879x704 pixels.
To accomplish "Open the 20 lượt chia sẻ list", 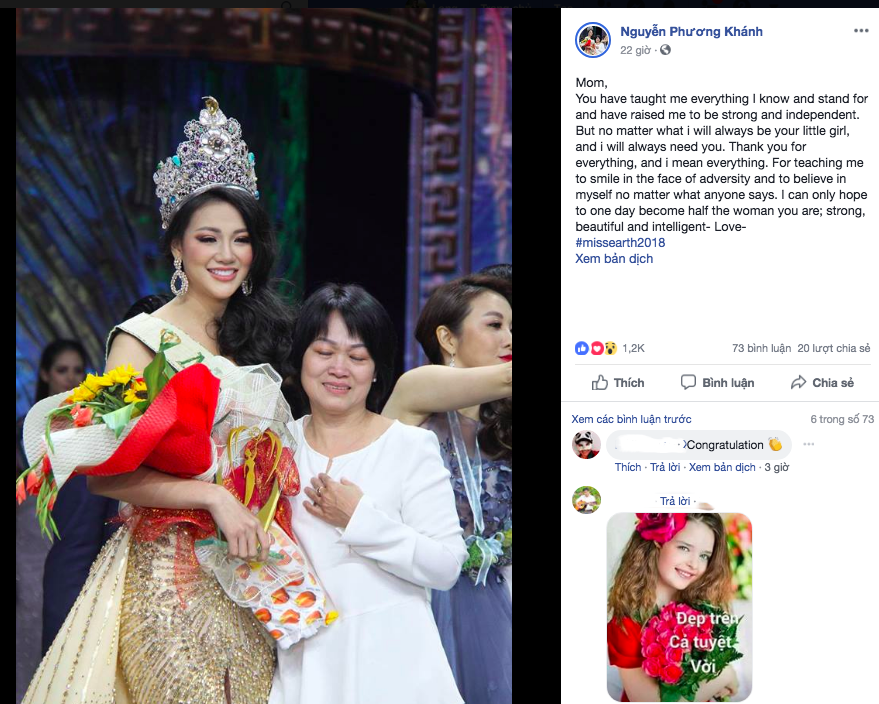I will (x=834, y=348).
